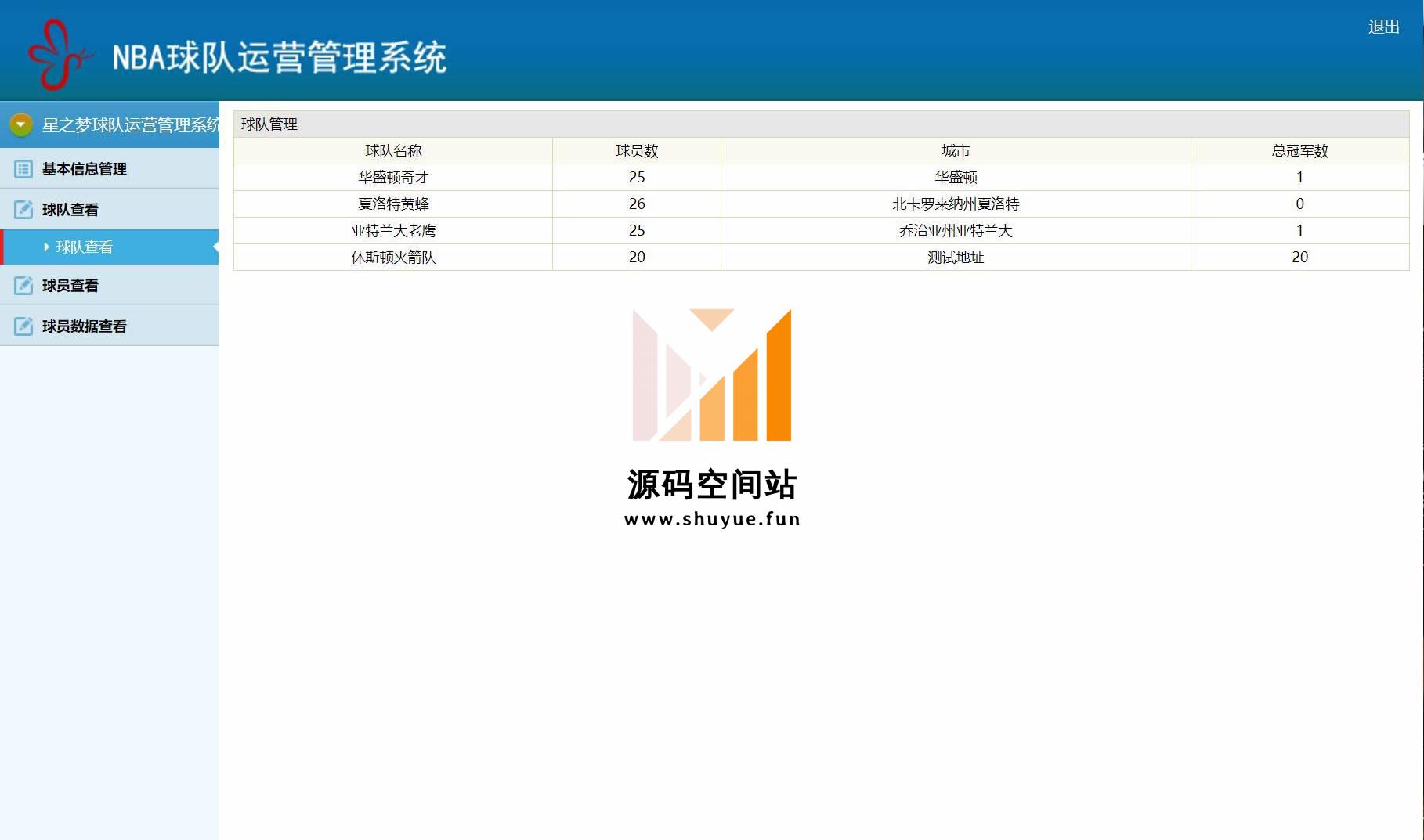Click the 球员数 column header
The width and height of the screenshot is (1424, 840).
(637, 151)
